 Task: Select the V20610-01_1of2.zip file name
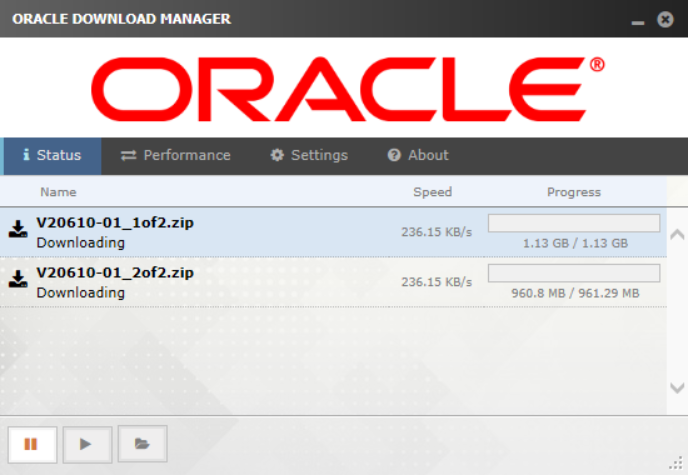tap(115, 223)
